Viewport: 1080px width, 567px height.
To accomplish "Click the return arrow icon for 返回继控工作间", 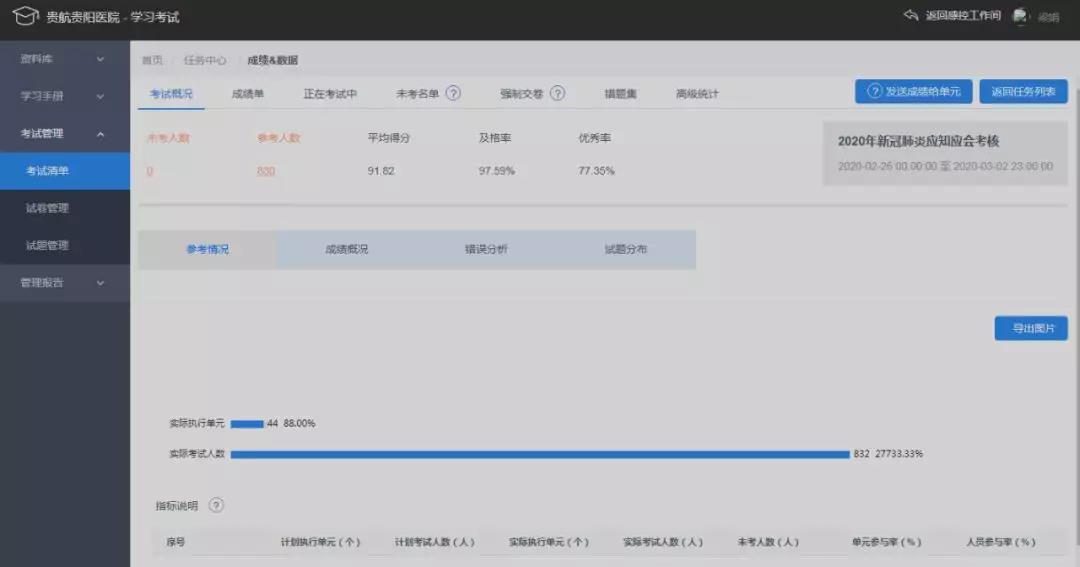I will tap(910, 16).
